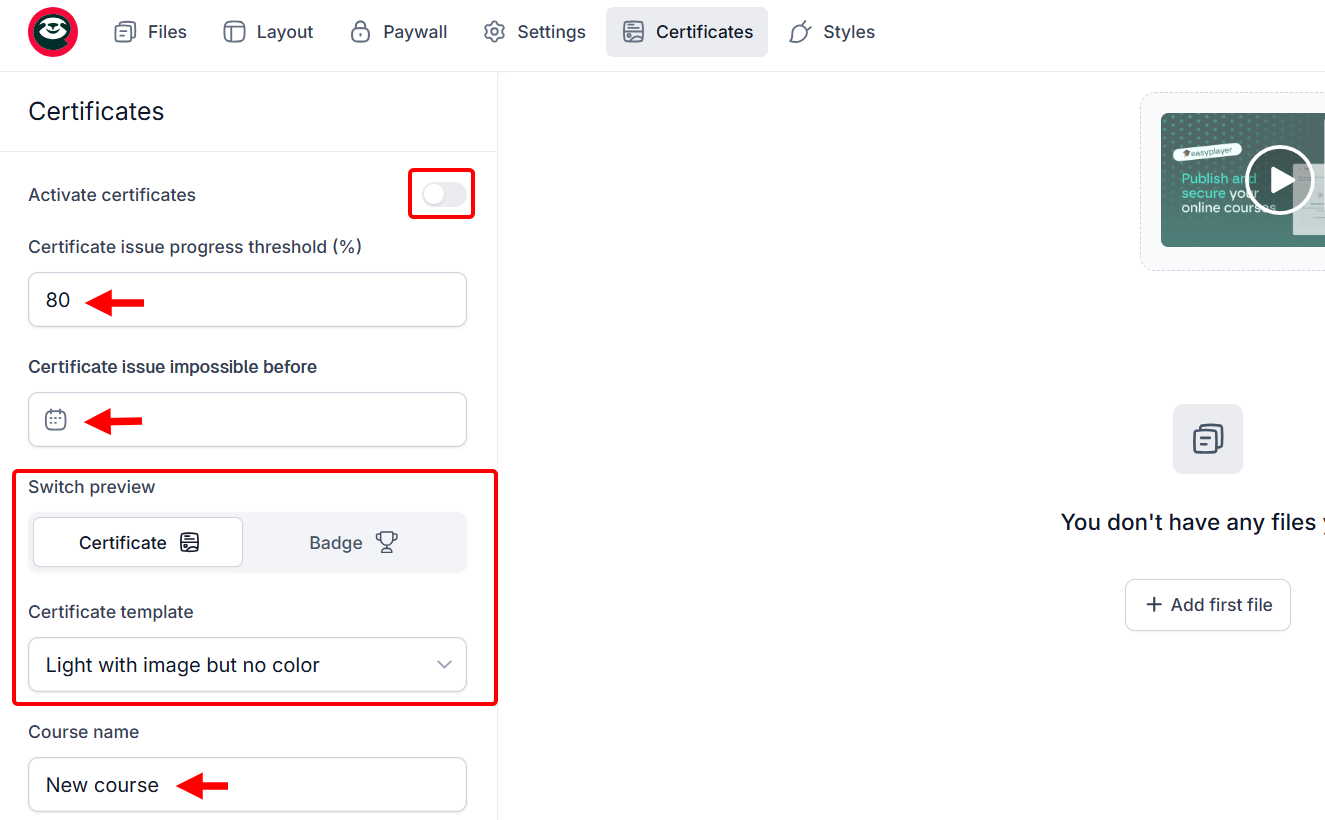The height and width of the screenshot is (820, 1325).
Task: Click the Course name input showing 'New course'
Action: [247, 784]
